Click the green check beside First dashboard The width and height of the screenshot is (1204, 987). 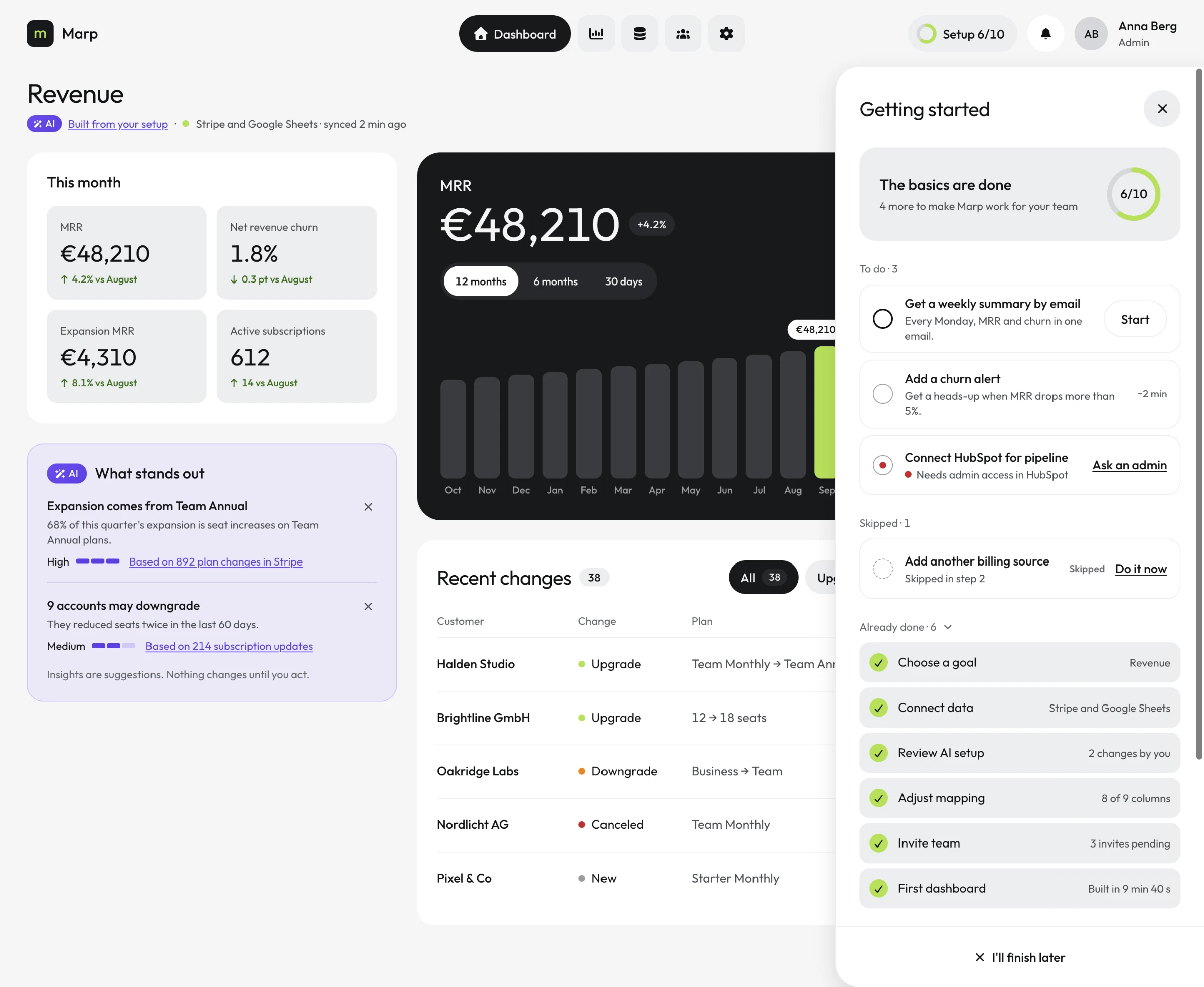(x=879, y=888)
